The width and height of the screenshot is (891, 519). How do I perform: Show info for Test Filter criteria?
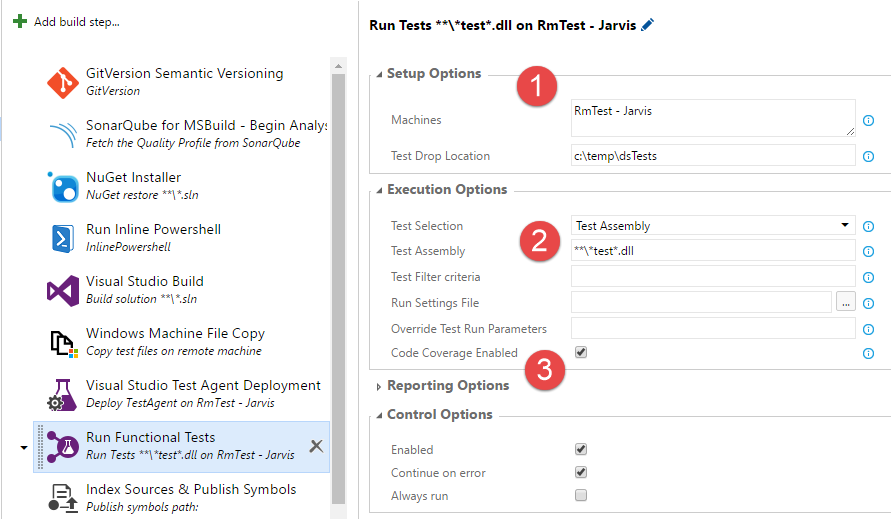868,277
